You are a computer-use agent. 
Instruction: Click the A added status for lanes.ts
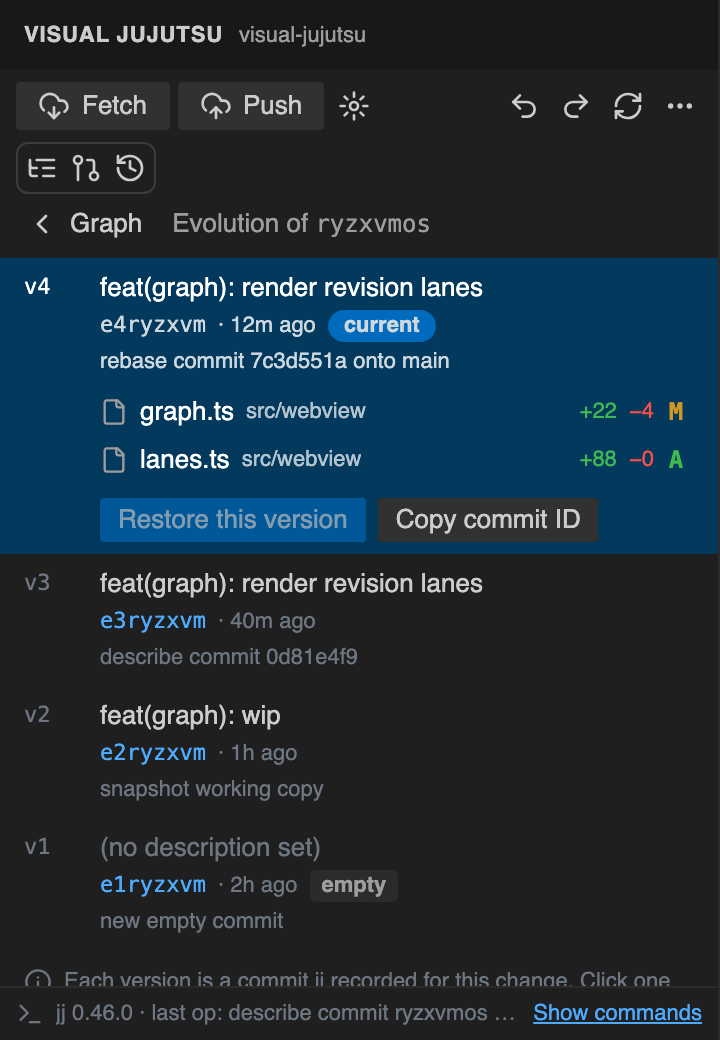click(x=676, y=460)
